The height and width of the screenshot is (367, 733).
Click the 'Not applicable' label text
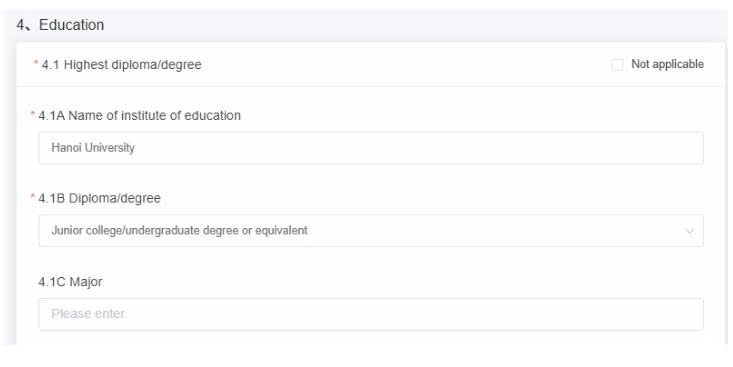click(667, 64)
